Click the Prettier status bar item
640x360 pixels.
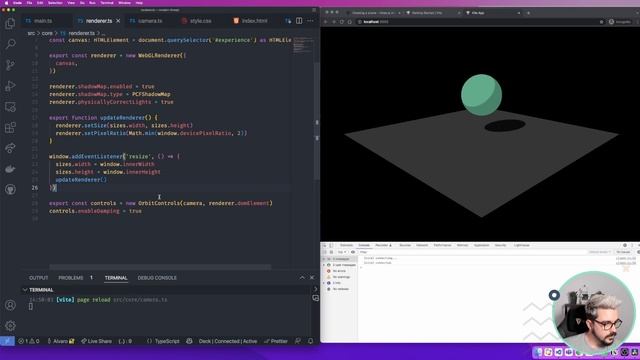[276, 341]
